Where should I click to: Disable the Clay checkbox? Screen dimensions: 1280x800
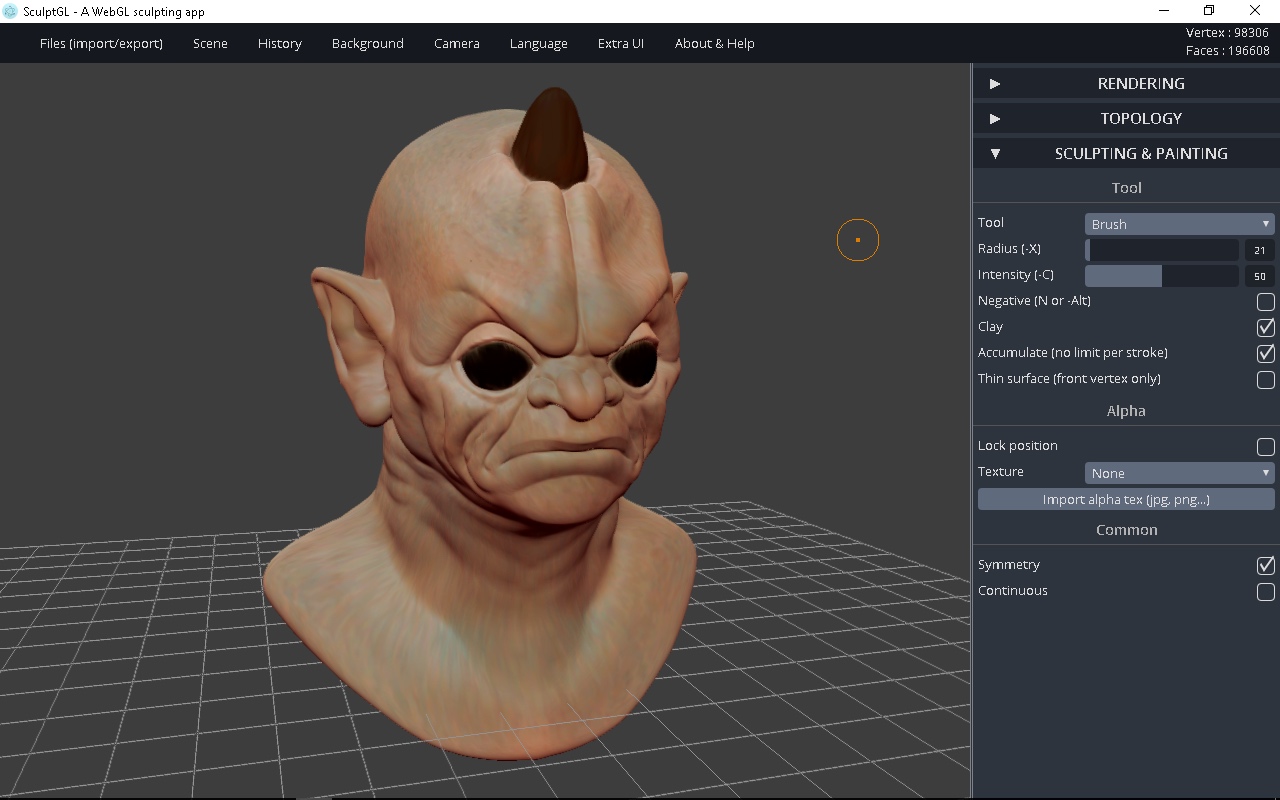1266,327
